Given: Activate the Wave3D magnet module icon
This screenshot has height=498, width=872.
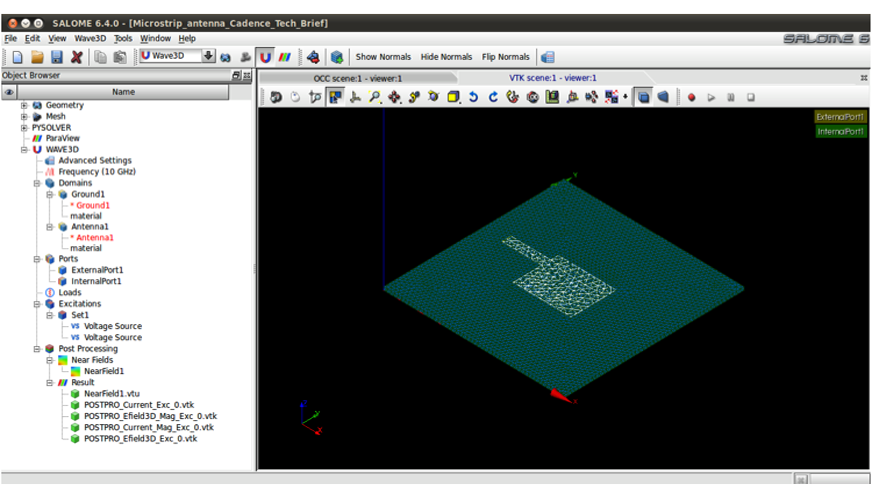Looking at the screenshot, I should point(265,57).
